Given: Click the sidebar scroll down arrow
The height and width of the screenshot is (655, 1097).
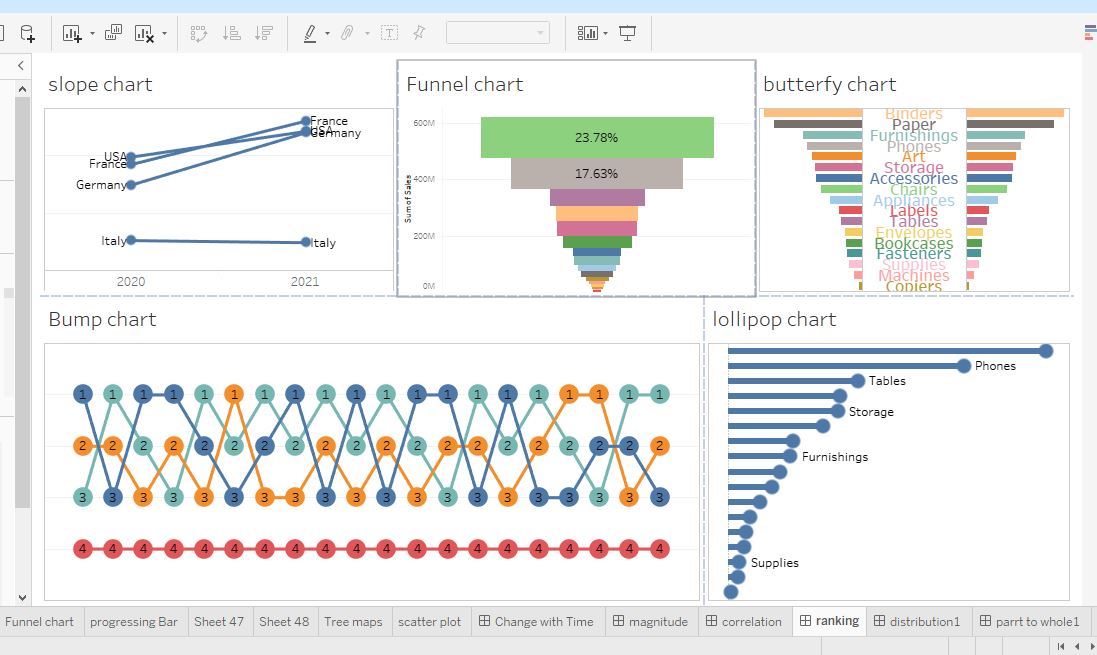Looking at the screenshot, I should click(22, 598).
